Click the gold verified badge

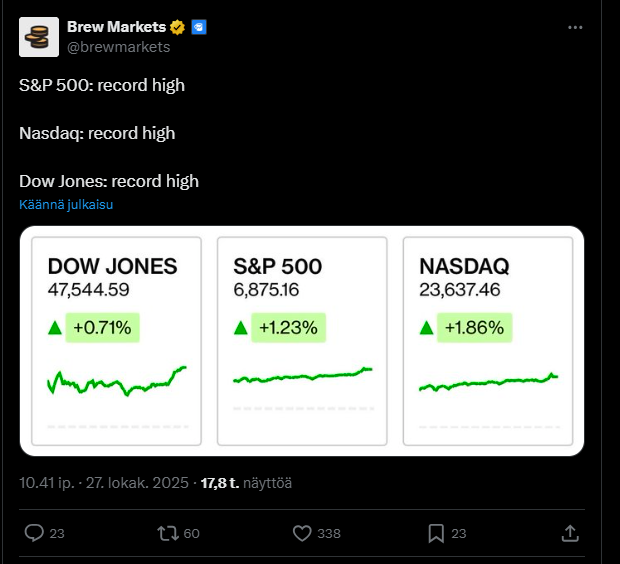click(x=177, y=27)
